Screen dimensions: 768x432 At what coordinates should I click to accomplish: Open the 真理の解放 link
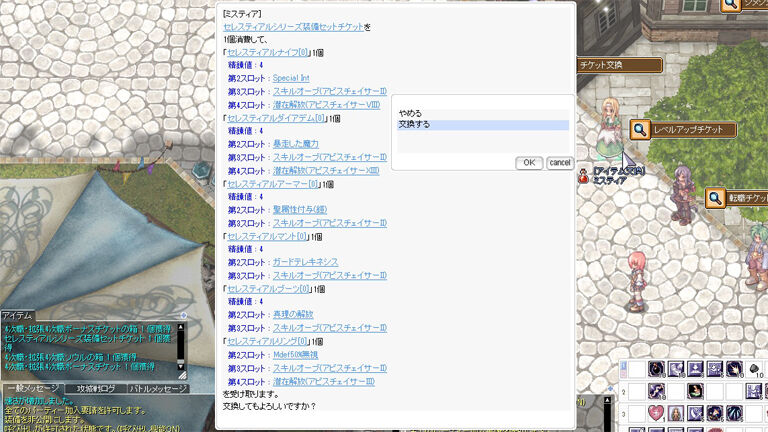(293, 315)
